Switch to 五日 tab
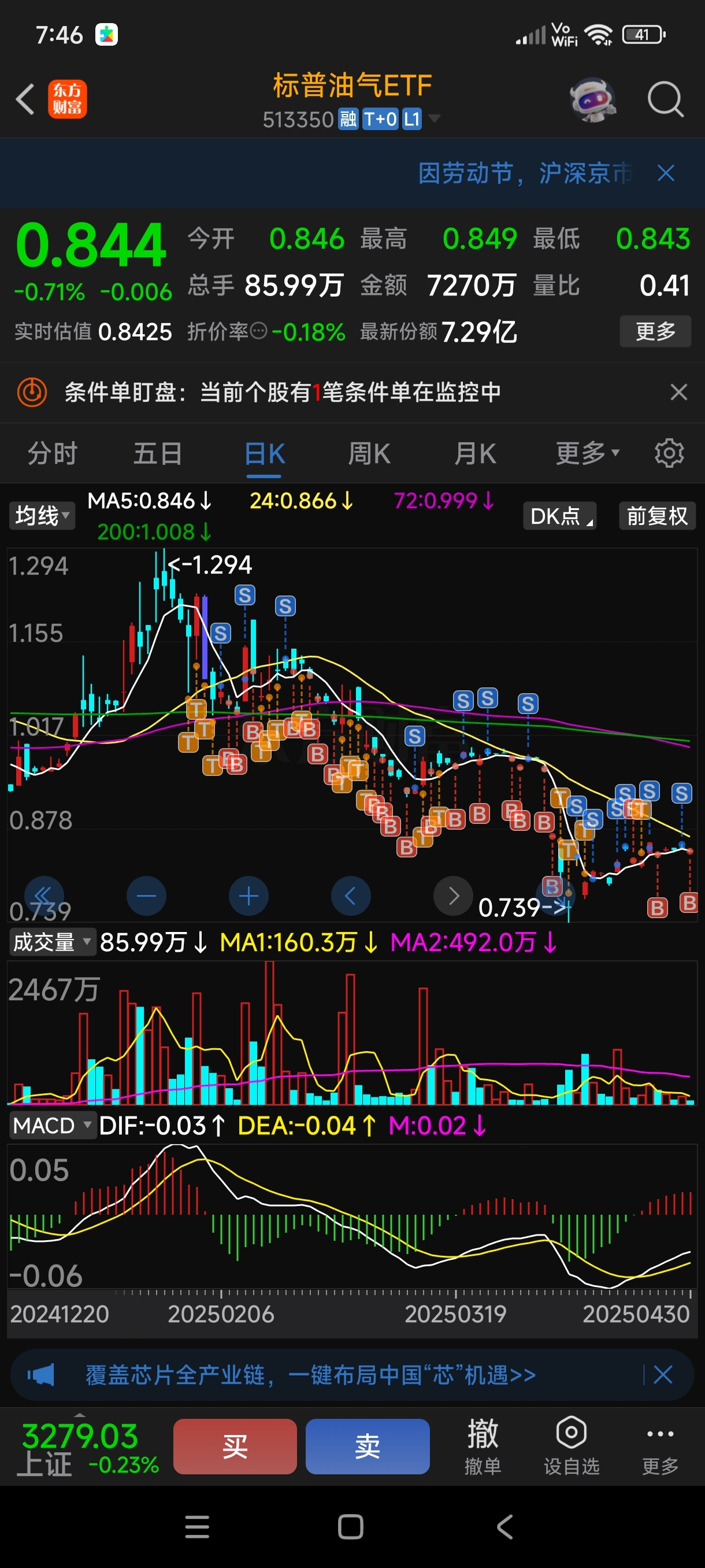The width and height of the screenshot is (705, 1568). point(158,453)
